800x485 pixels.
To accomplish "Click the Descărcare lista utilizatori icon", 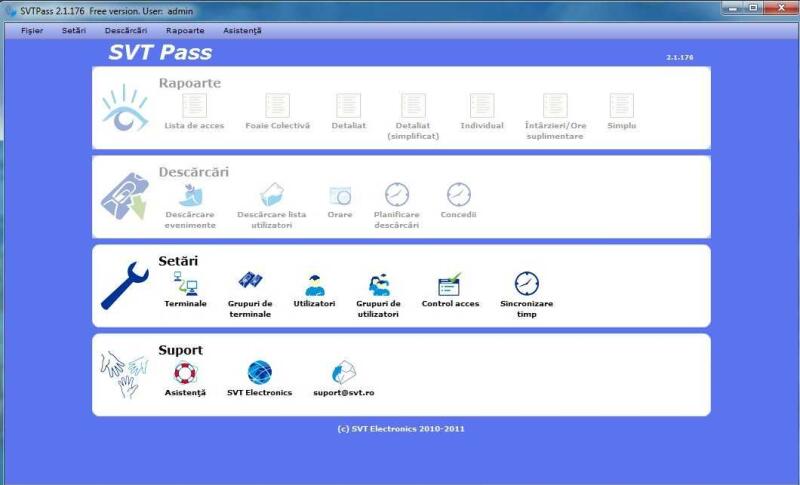I will click(272, 195).
